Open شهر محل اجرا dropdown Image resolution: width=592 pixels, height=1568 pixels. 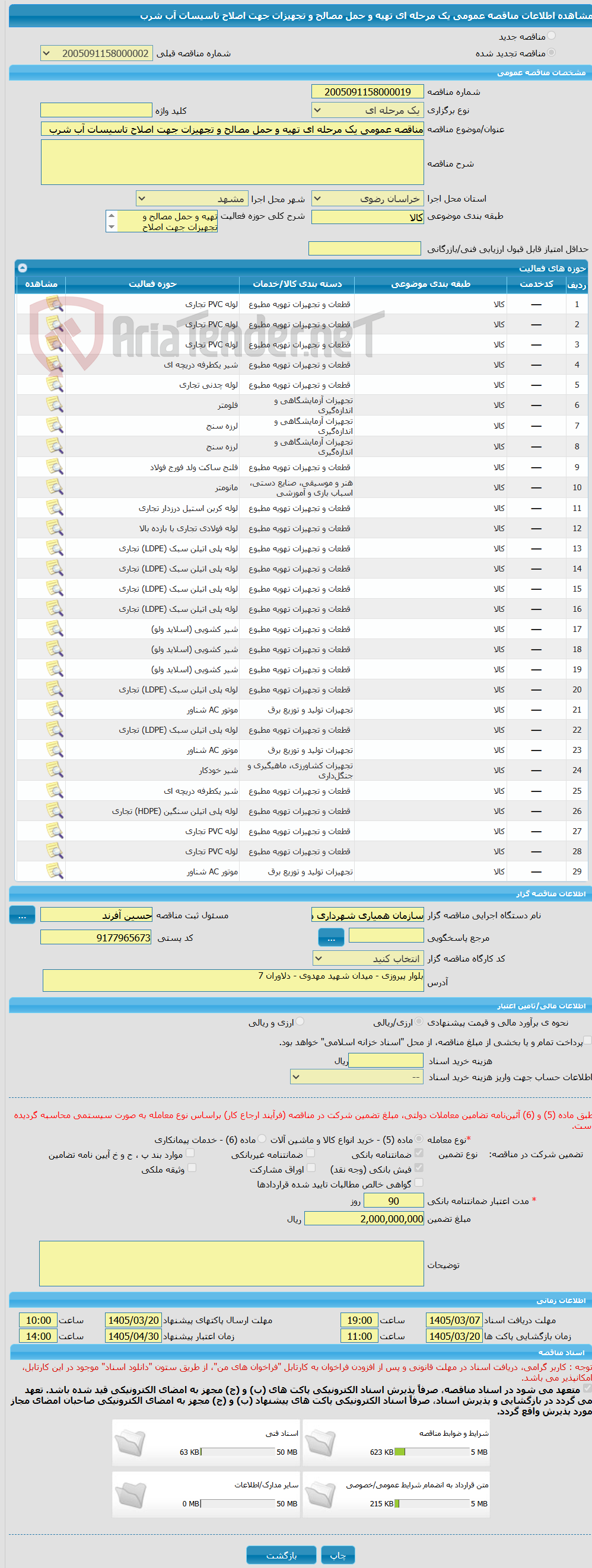[x=192, y=199]
